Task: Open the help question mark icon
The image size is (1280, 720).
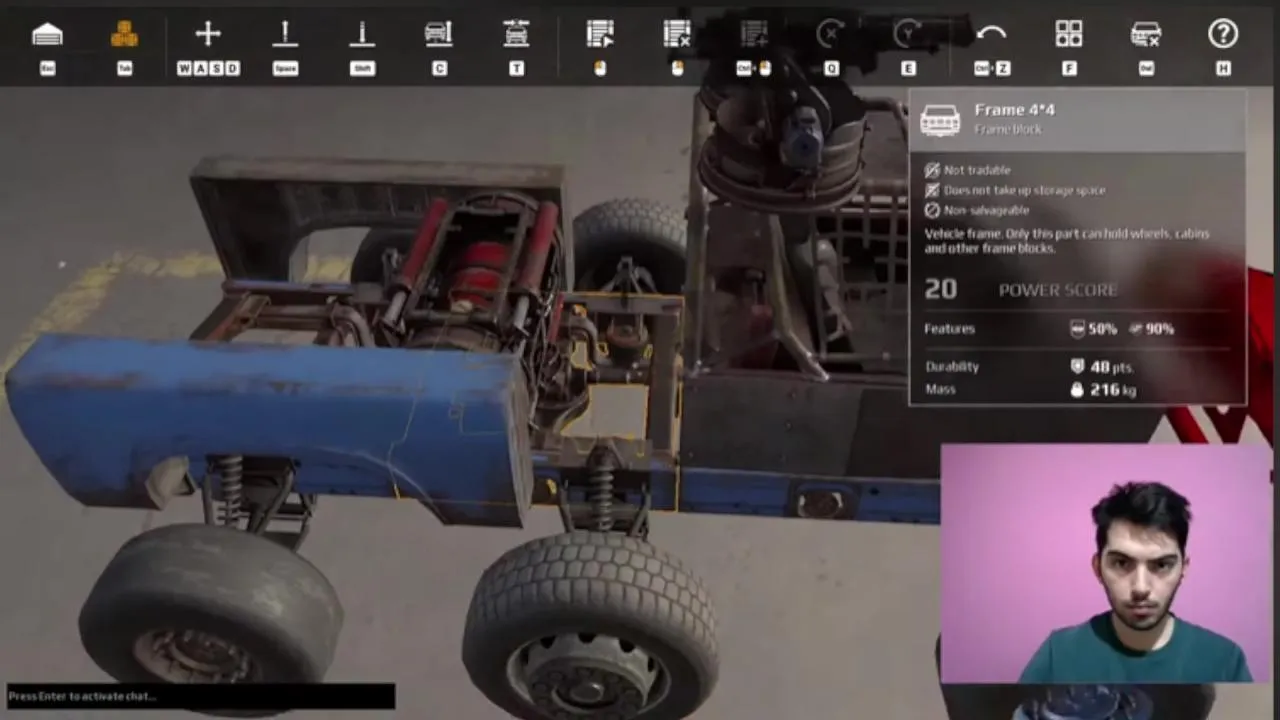Action: (1223, 35)
